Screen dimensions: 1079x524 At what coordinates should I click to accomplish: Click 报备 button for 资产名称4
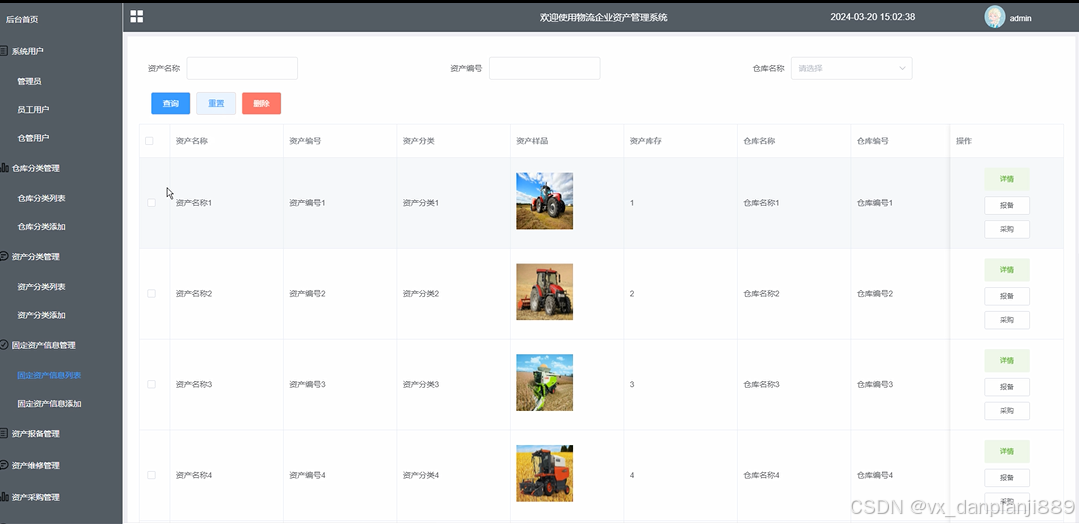pyautogui.click(x=1007, y=478)
